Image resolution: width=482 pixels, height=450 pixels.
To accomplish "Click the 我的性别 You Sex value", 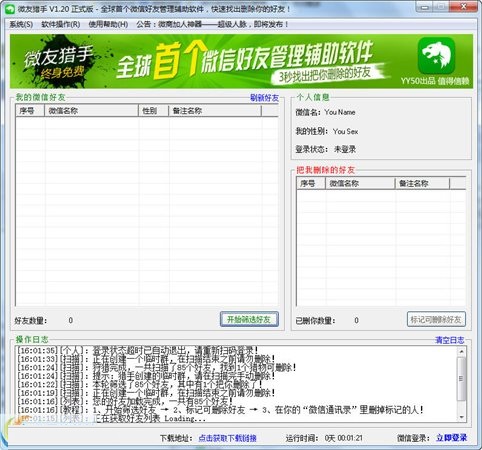I will coord(346,131).
